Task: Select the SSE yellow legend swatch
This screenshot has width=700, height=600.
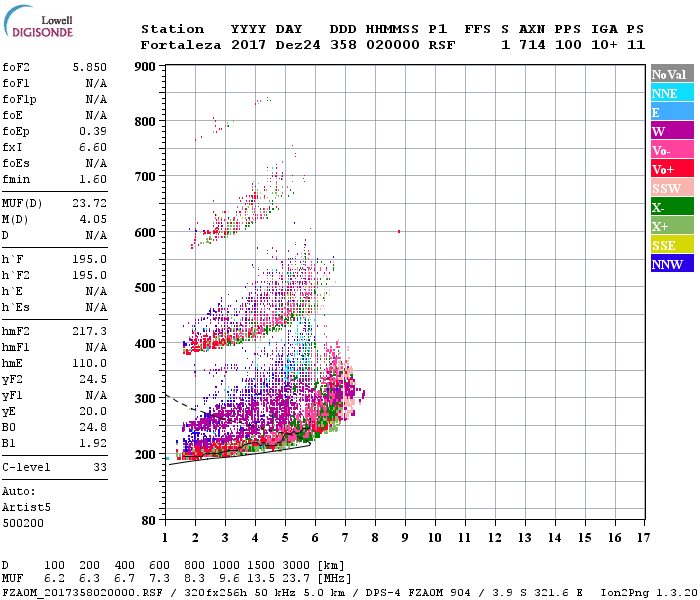Action: point(672,245)
